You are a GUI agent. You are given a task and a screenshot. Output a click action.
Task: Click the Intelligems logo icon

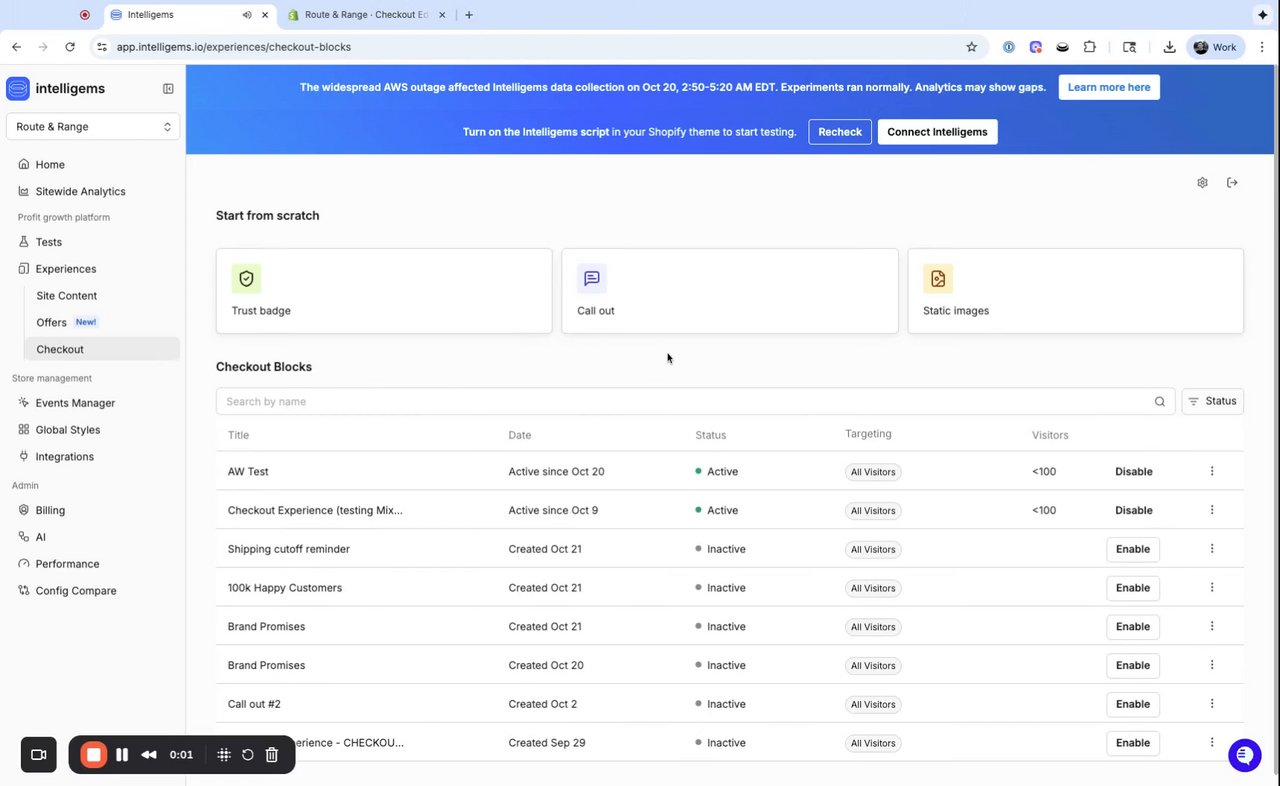[18, 89]
